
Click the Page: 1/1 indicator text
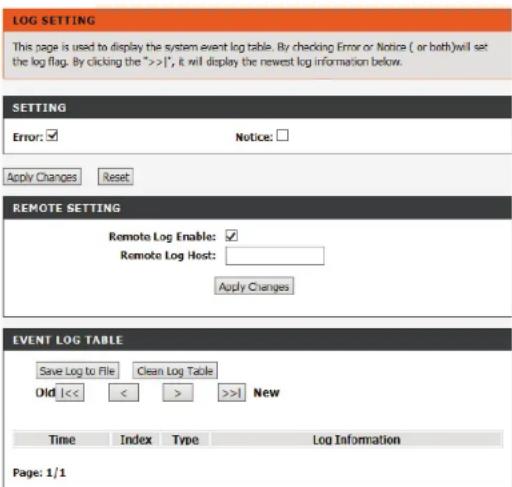pos(39,473)
